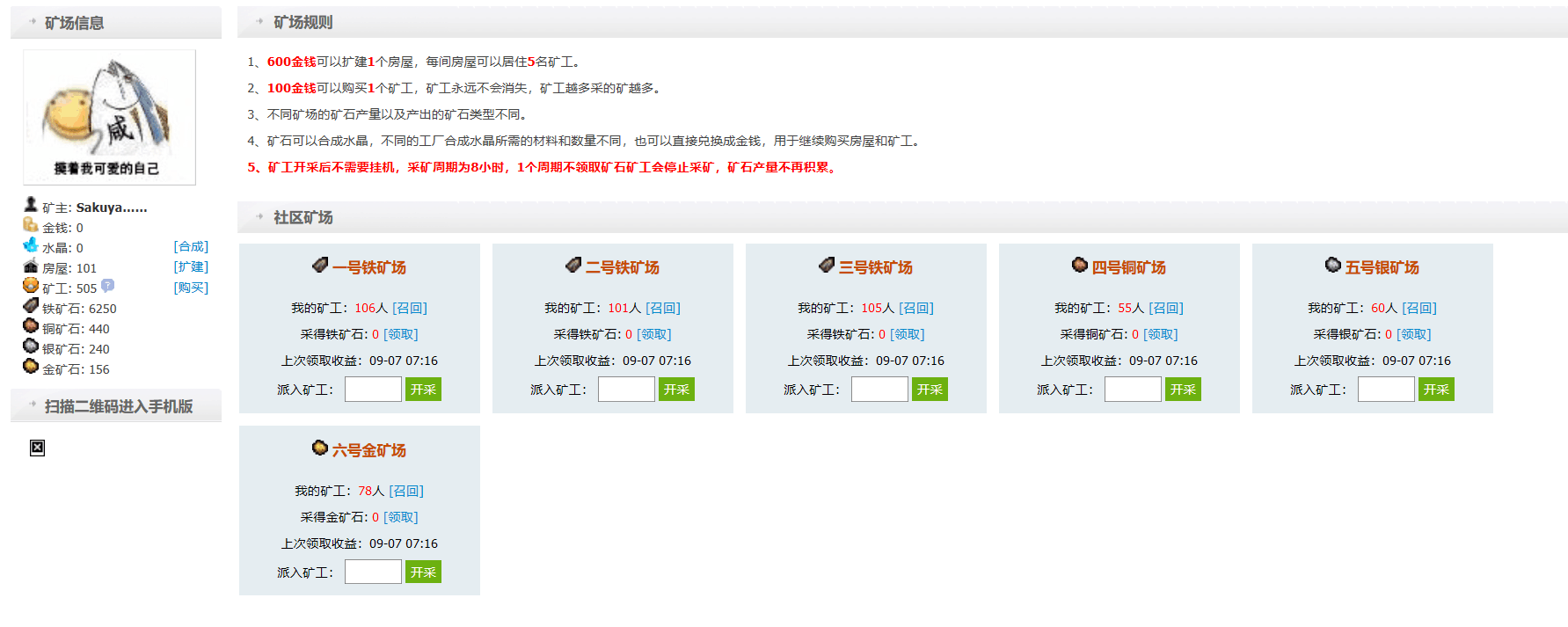Collect gold ore from 六号金矿场

pos(401,517)
